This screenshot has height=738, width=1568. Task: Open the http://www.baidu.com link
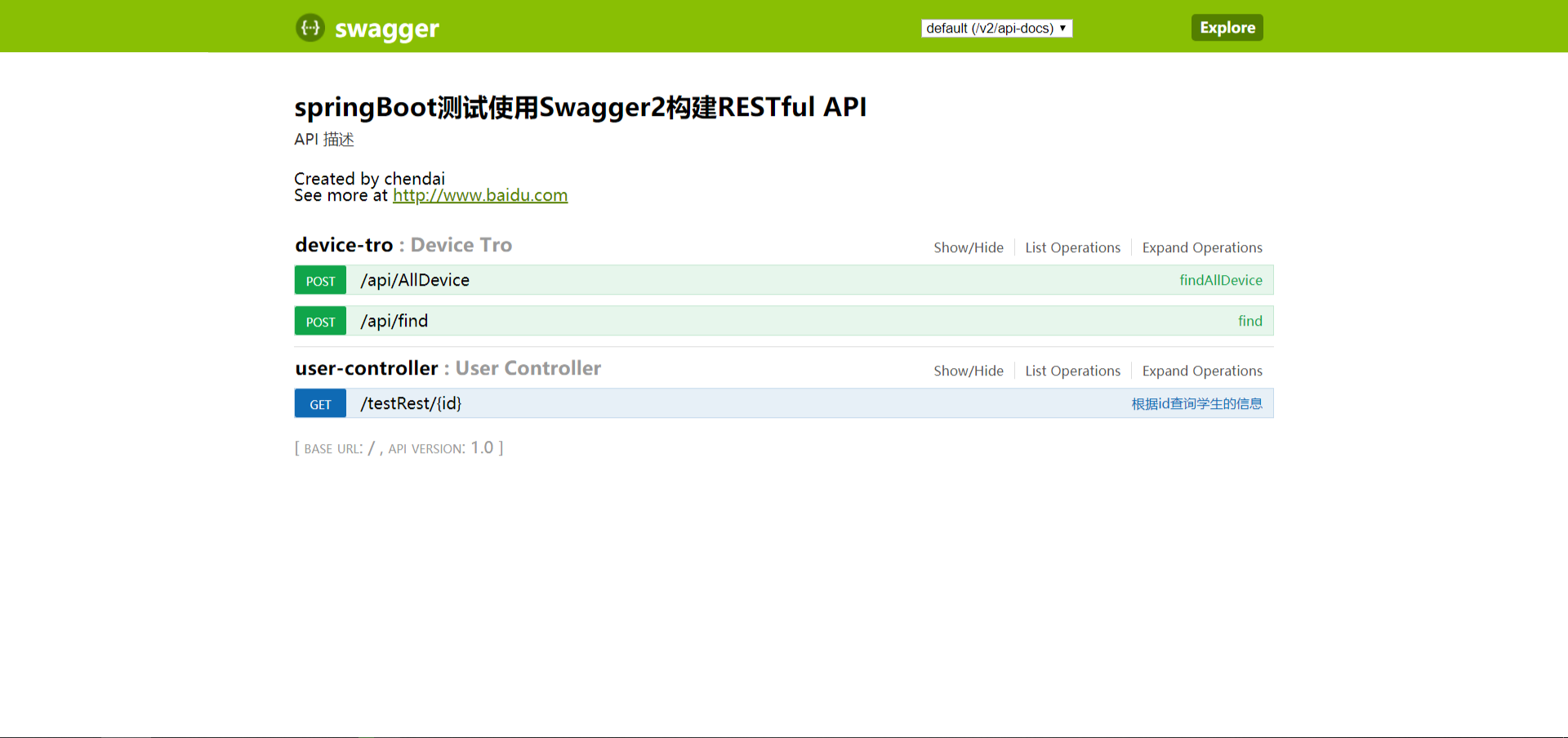pos(480,195)
